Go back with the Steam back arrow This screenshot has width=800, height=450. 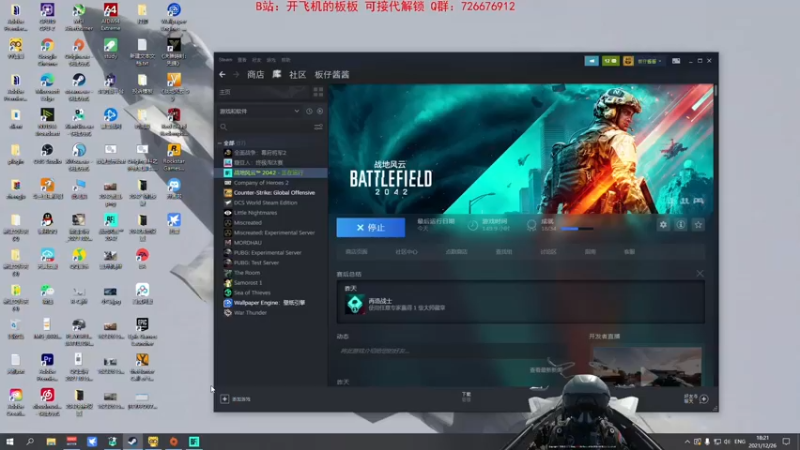[x=222, y=74]
